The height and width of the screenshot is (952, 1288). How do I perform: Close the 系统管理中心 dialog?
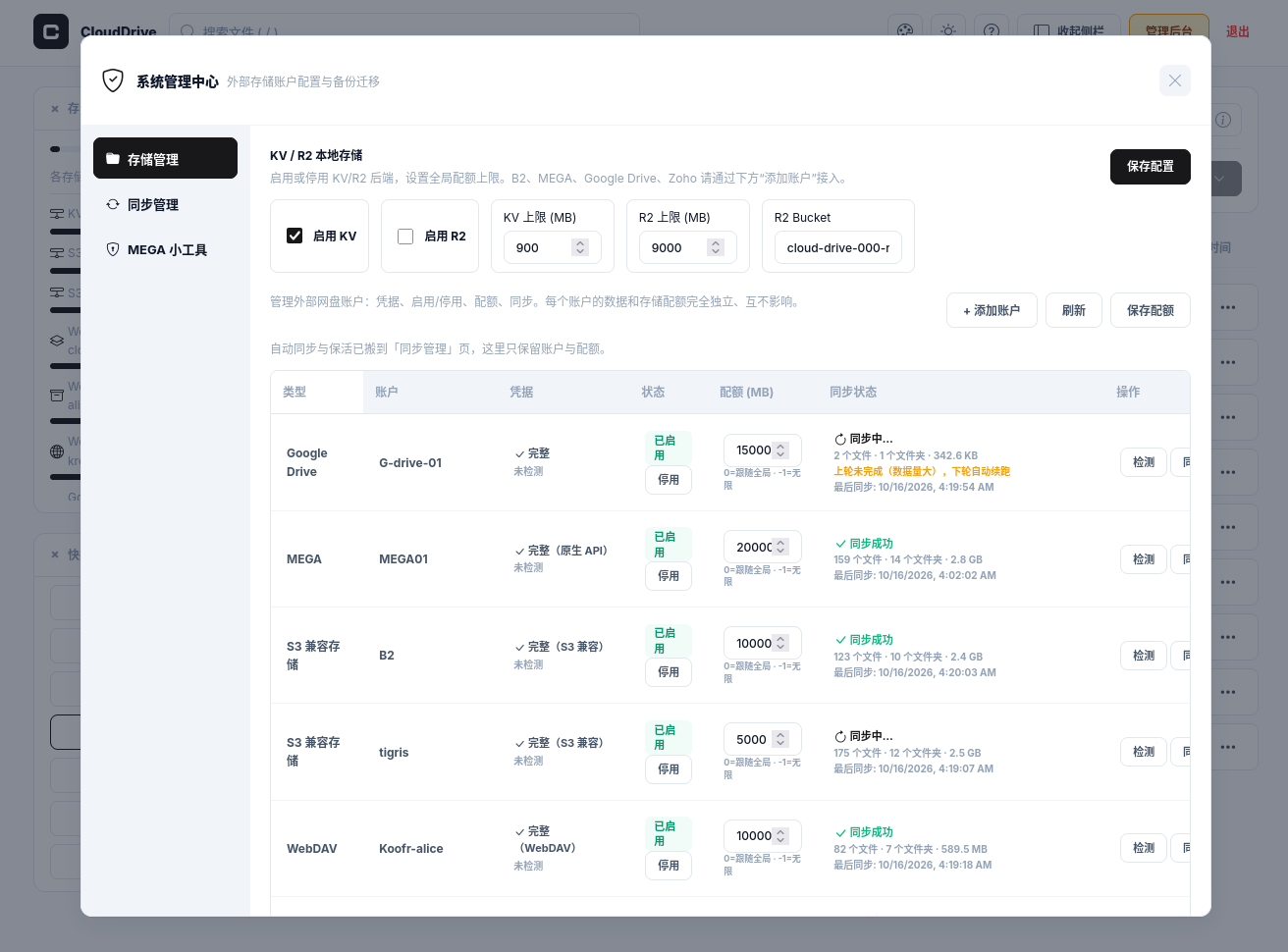point(1175,80)
